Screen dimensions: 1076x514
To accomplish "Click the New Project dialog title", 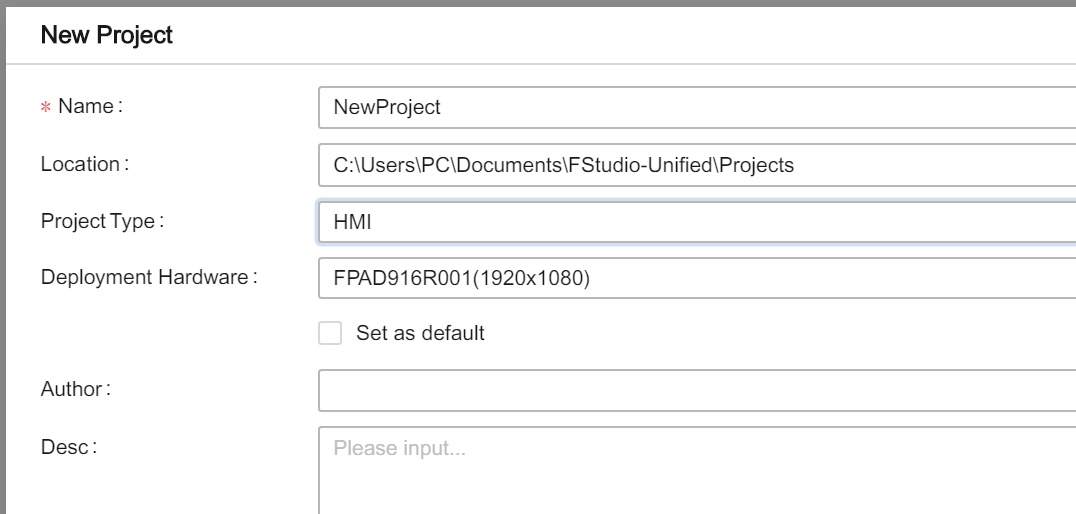I will (106, 34).
